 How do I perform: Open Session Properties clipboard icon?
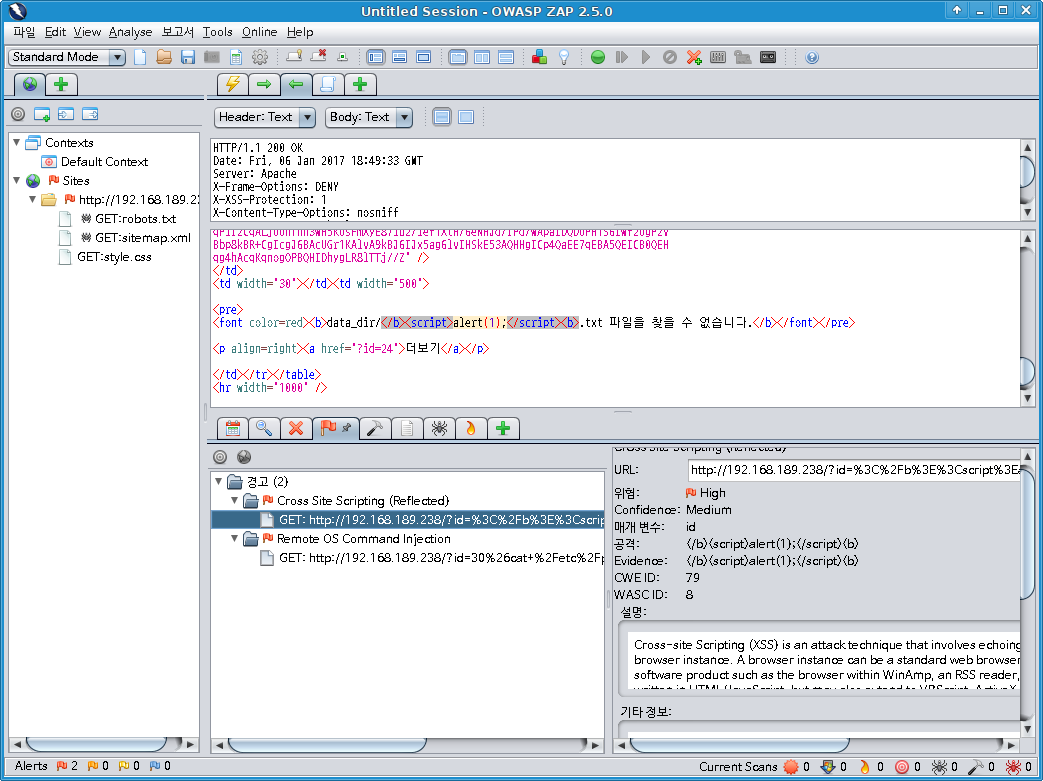tap(236, 57)
